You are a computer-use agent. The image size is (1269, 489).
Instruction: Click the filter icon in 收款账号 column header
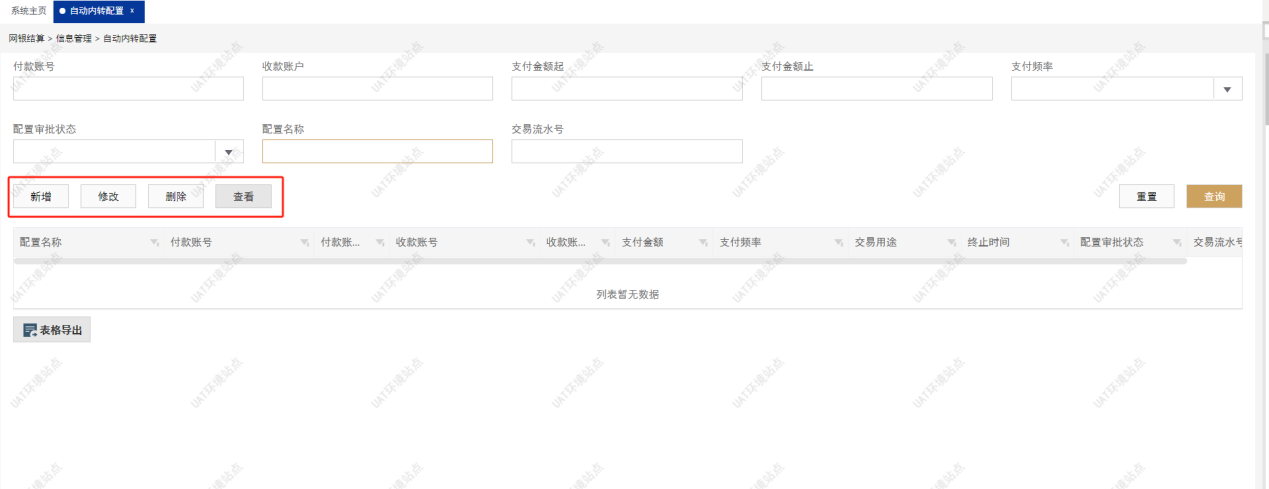coord(530,243)
